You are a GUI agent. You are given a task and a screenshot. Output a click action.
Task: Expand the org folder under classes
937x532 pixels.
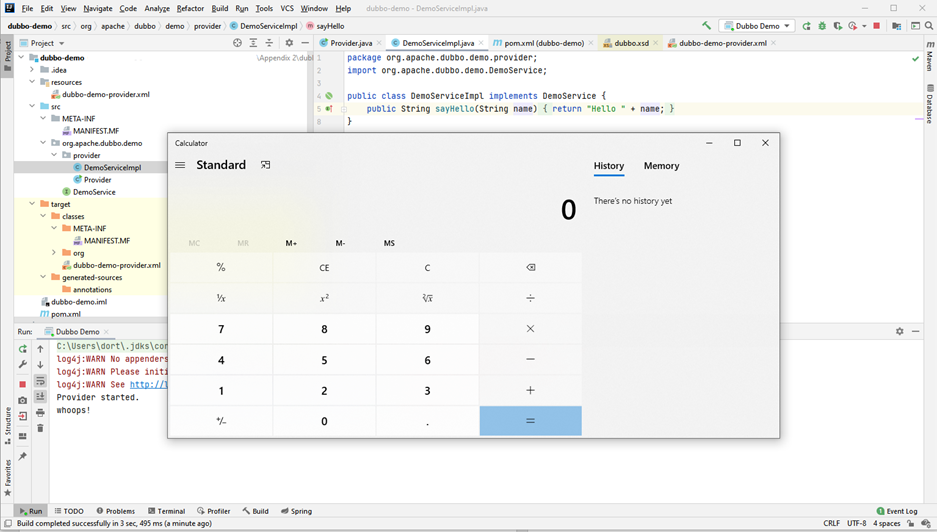click(54, 253)
